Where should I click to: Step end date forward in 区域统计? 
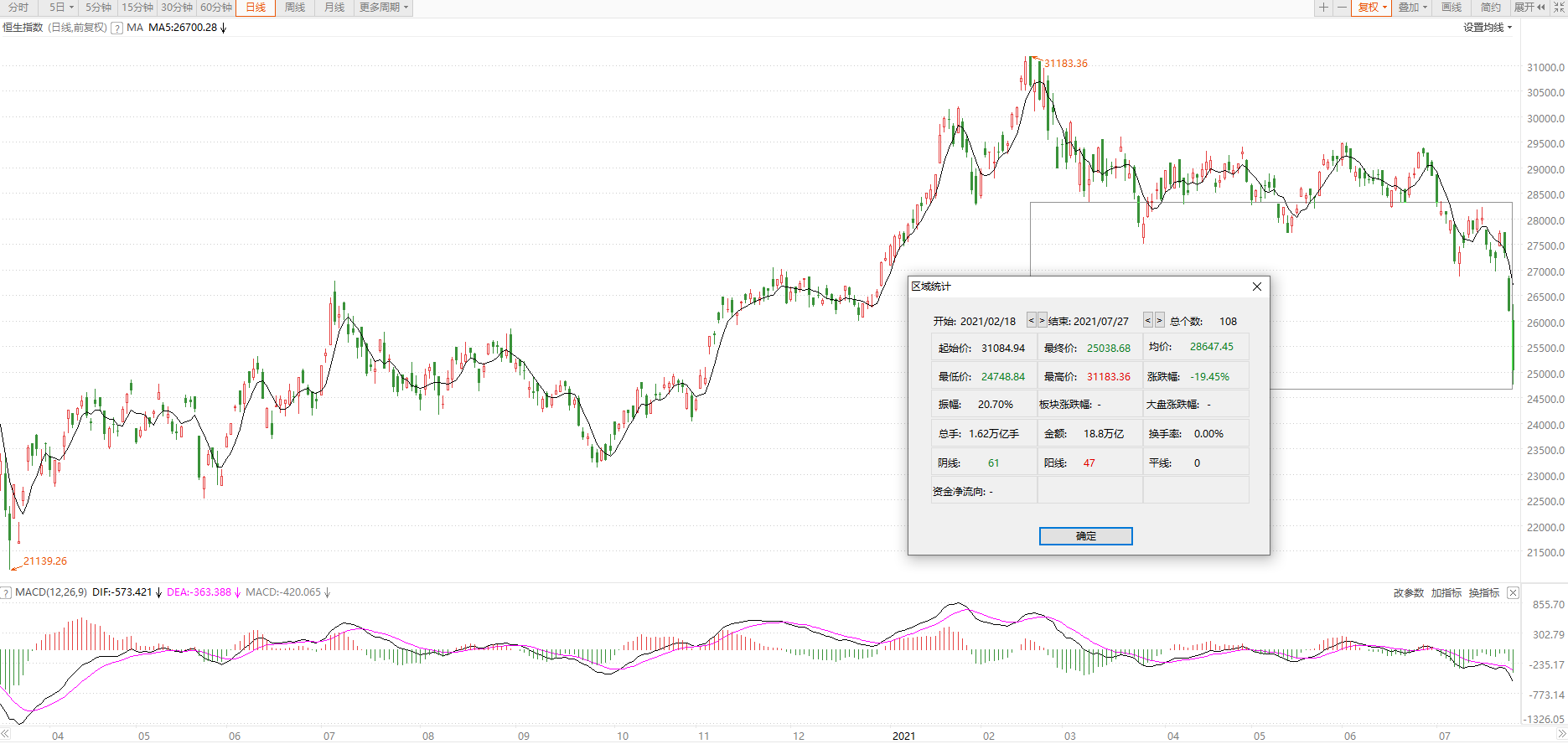[1159, 320]
